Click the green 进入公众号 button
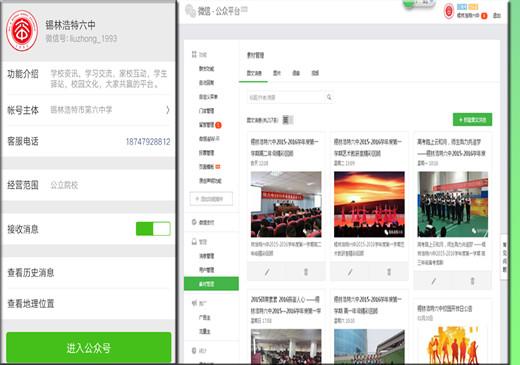This screenshot has height=365, width=520. coord(88,348)
